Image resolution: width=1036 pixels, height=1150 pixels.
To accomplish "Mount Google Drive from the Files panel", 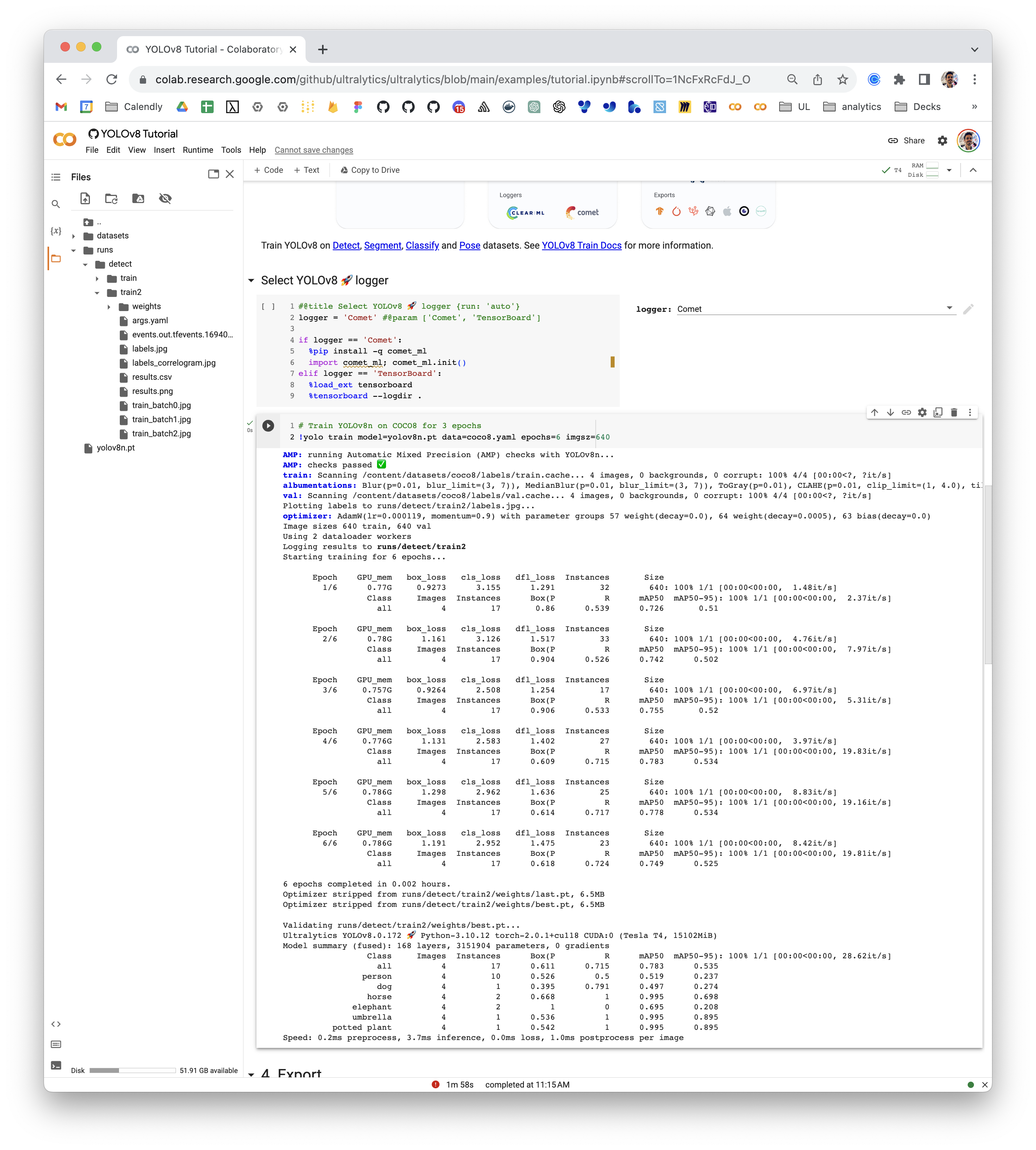I will tap(138, 199).
